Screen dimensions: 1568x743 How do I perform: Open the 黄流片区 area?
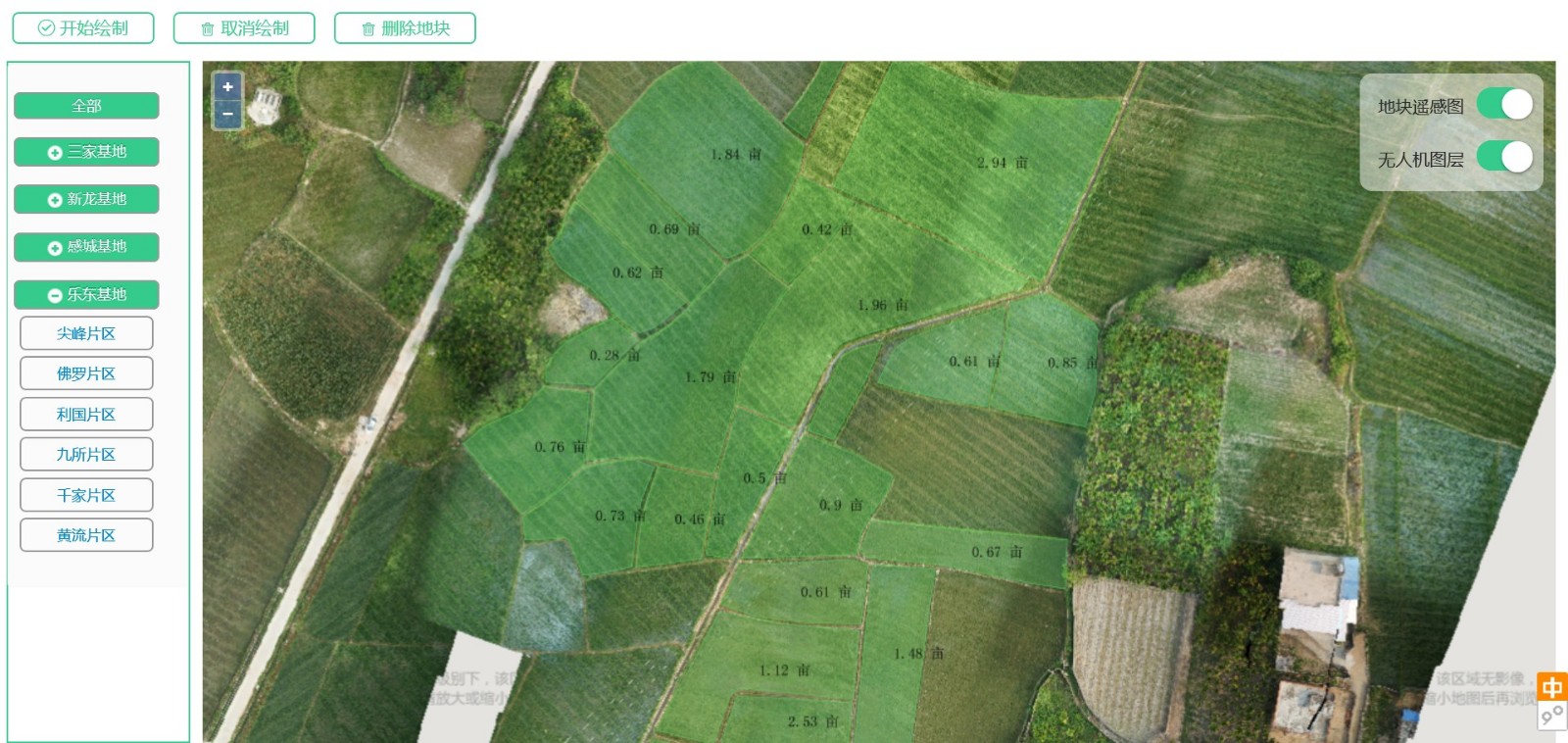click(86, 535)
